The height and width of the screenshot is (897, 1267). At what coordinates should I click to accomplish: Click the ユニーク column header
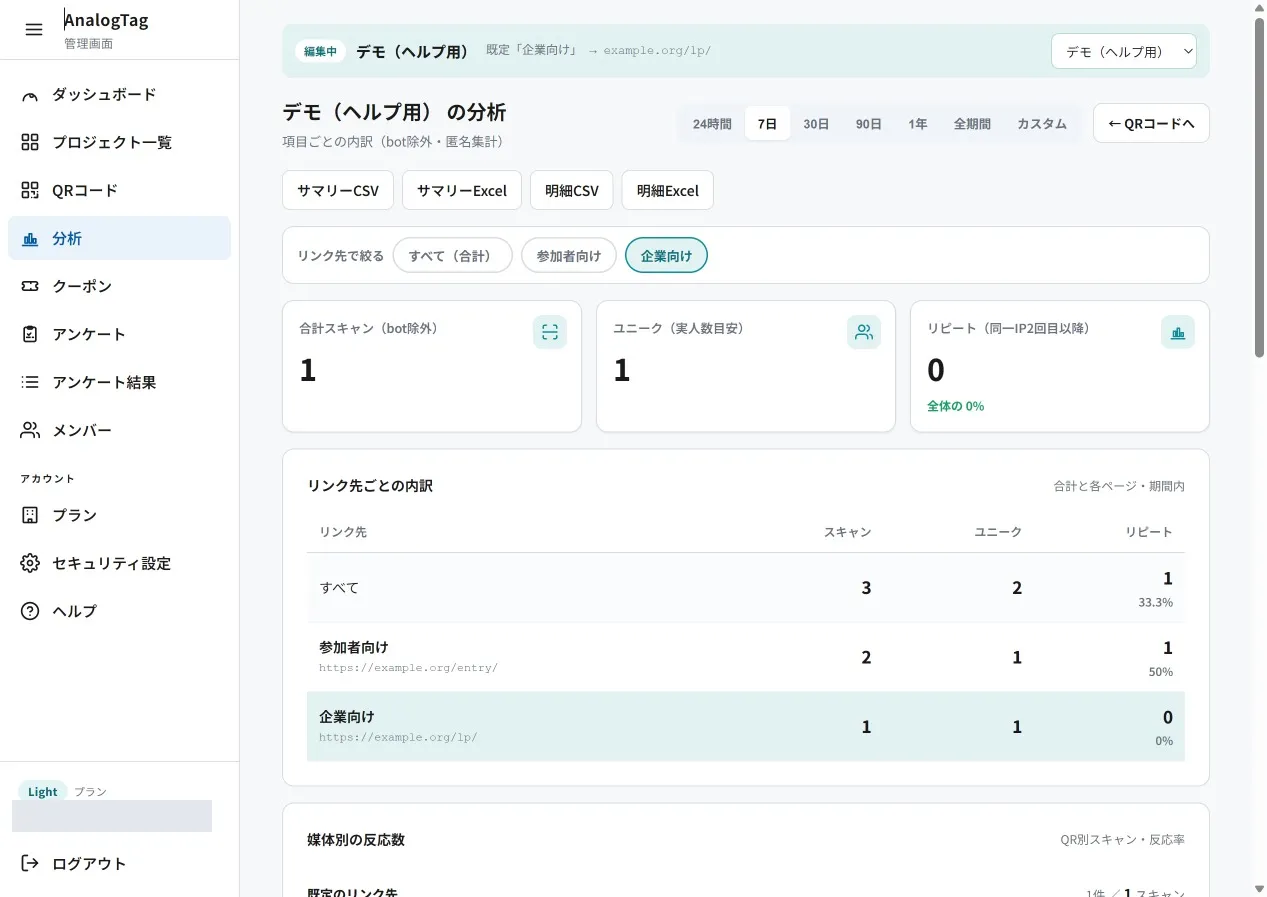click(x=998, y=532)
